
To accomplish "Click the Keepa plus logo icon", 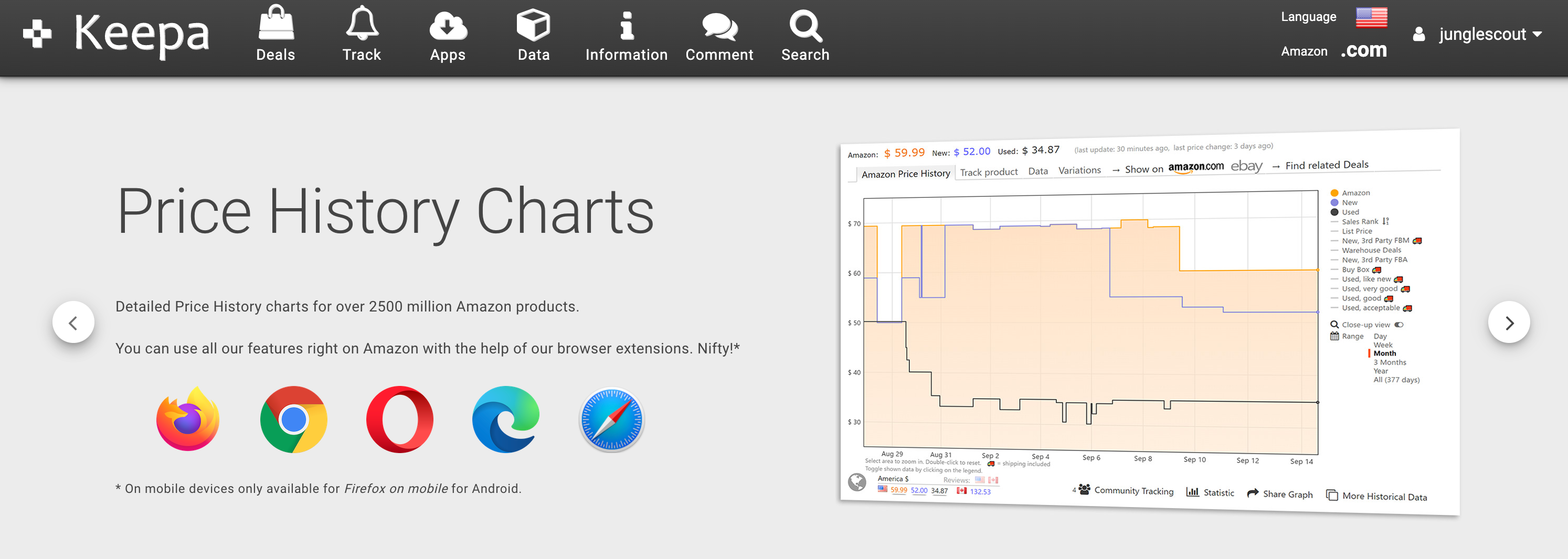I will [x=37, y=34].
